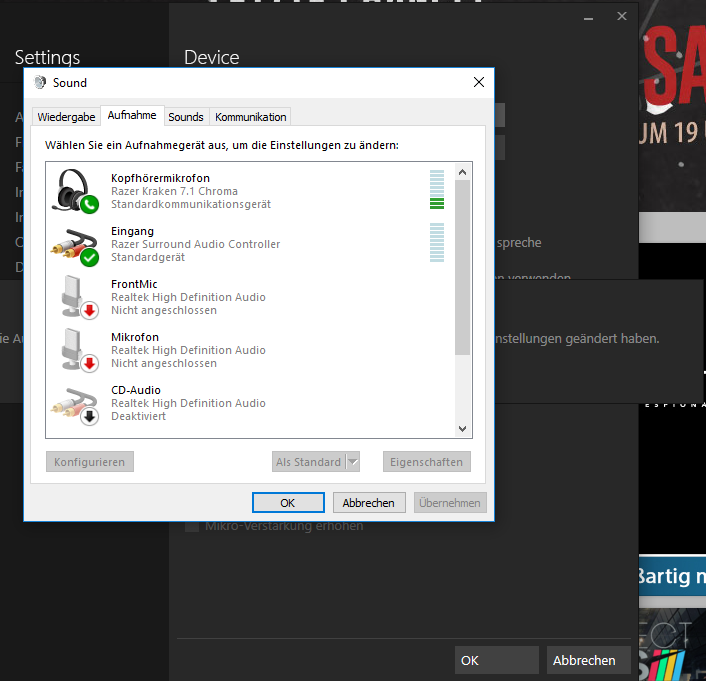The width and height of the screenshot is (706, 681).
Task: Select the FrontMic device name
Action: (134, 284)
